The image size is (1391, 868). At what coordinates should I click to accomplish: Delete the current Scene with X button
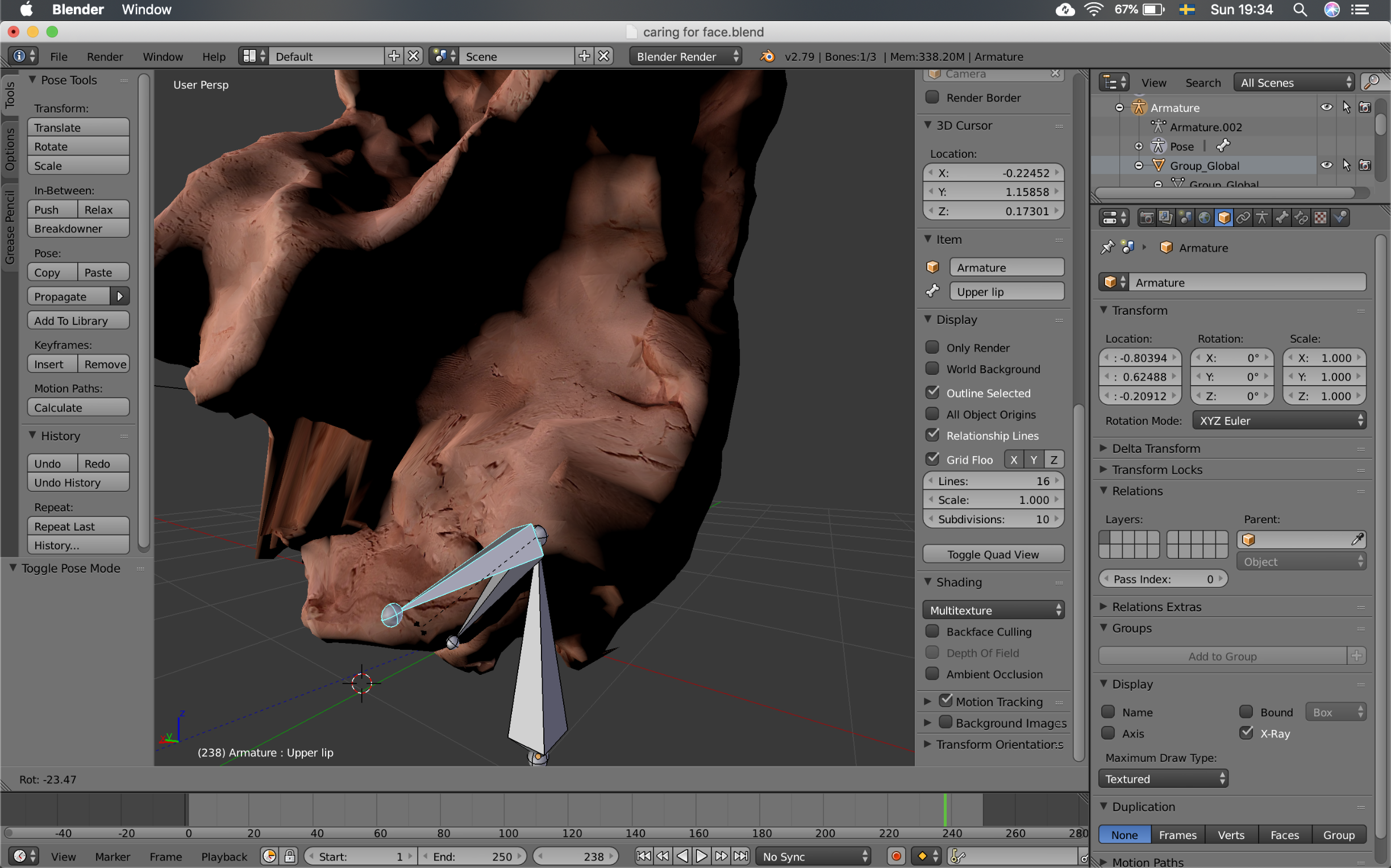604,56
